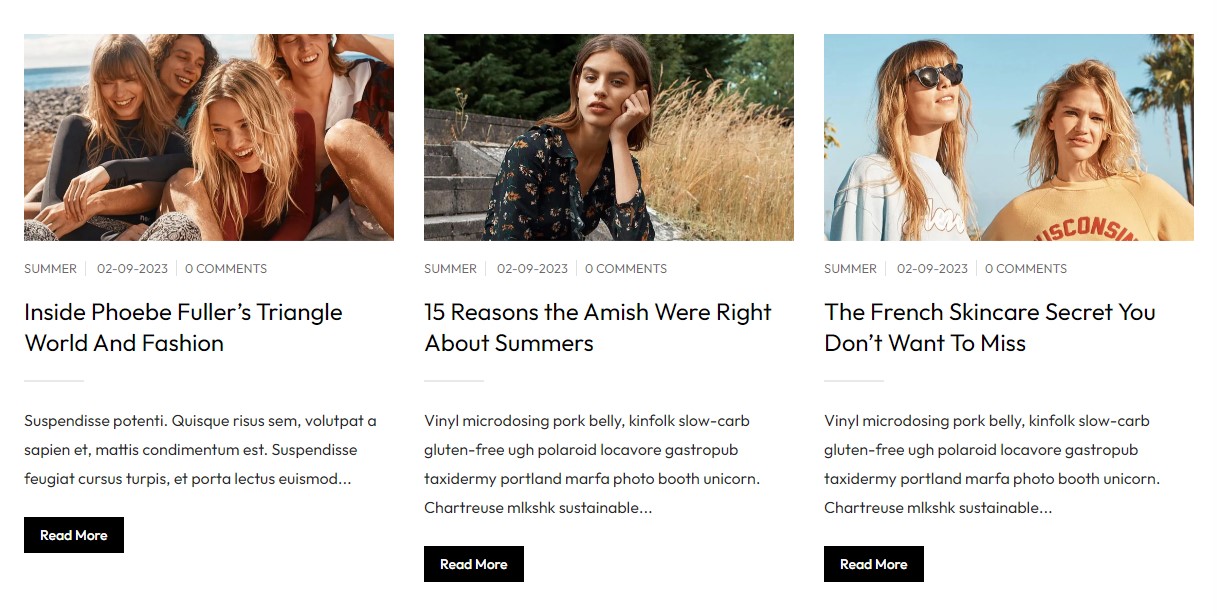Click the date on Phoebe Fuller post
The image size is (1217, 616).
132,269
